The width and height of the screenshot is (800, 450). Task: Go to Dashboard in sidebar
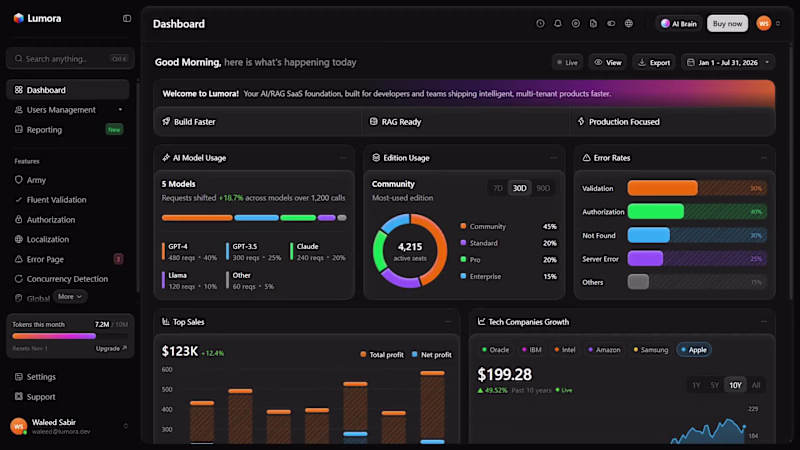(68, 90)
